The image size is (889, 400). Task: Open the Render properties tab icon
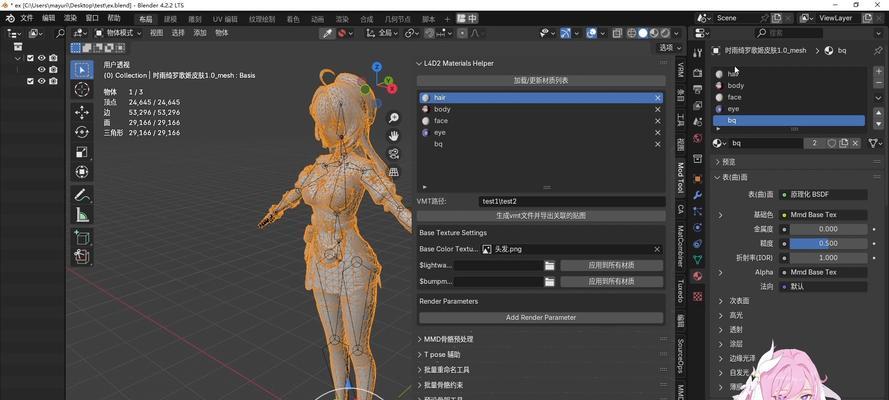pos(698,74)
